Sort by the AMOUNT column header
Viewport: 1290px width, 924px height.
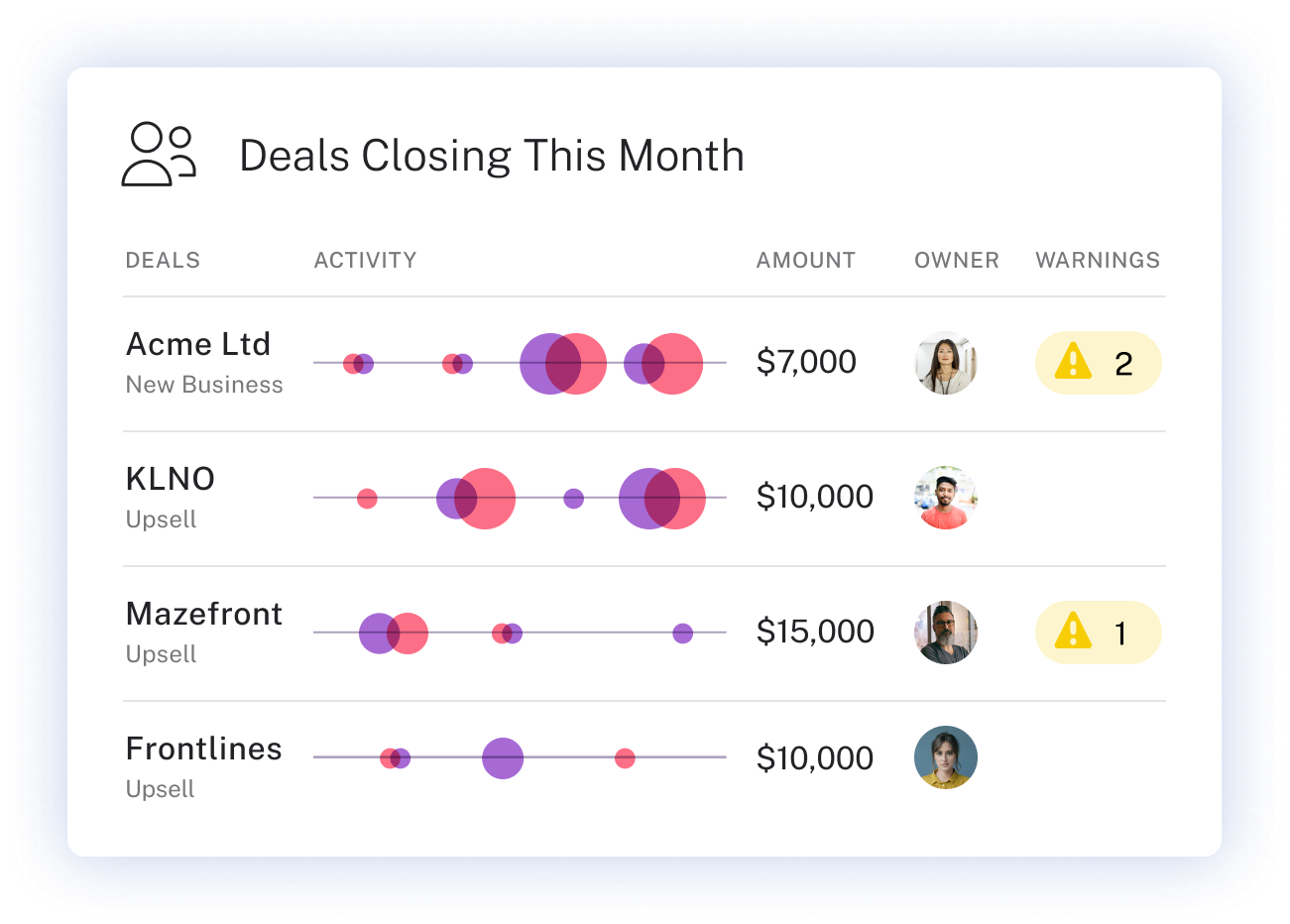tap(805, 260)
